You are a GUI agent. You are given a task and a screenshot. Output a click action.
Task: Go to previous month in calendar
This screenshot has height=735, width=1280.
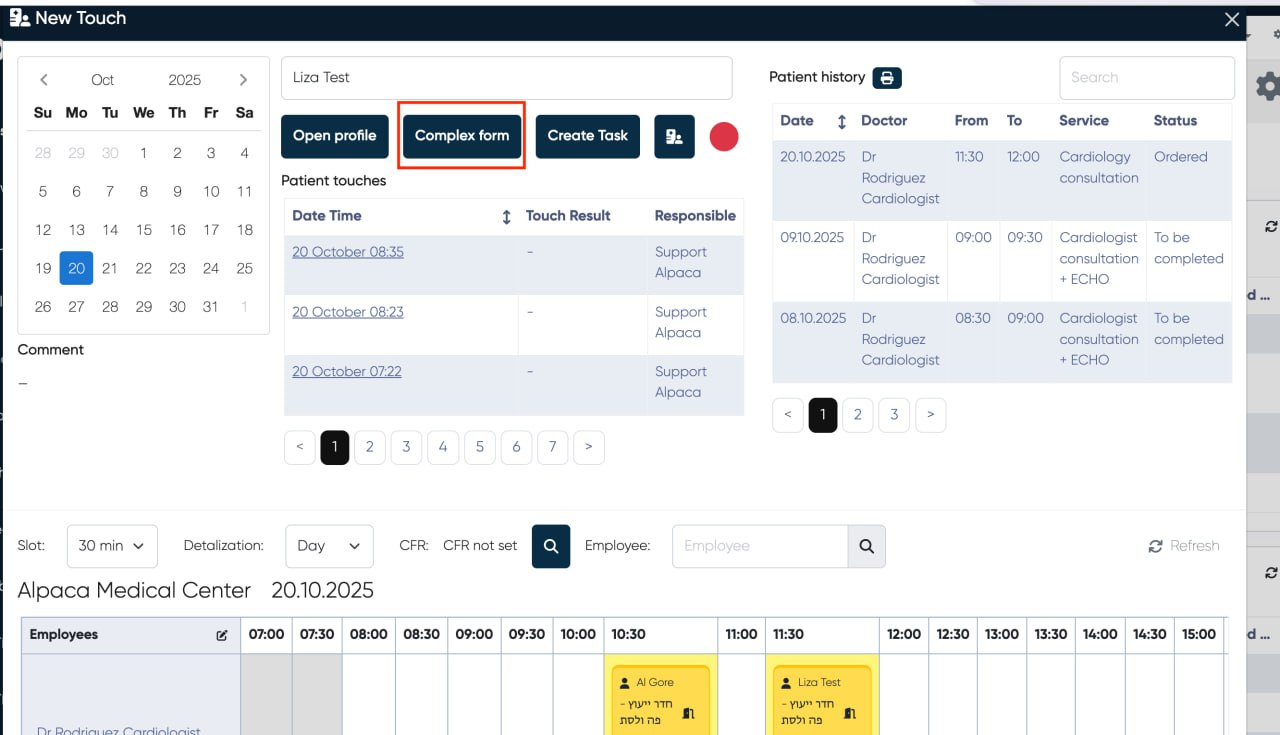pos(43,80)
